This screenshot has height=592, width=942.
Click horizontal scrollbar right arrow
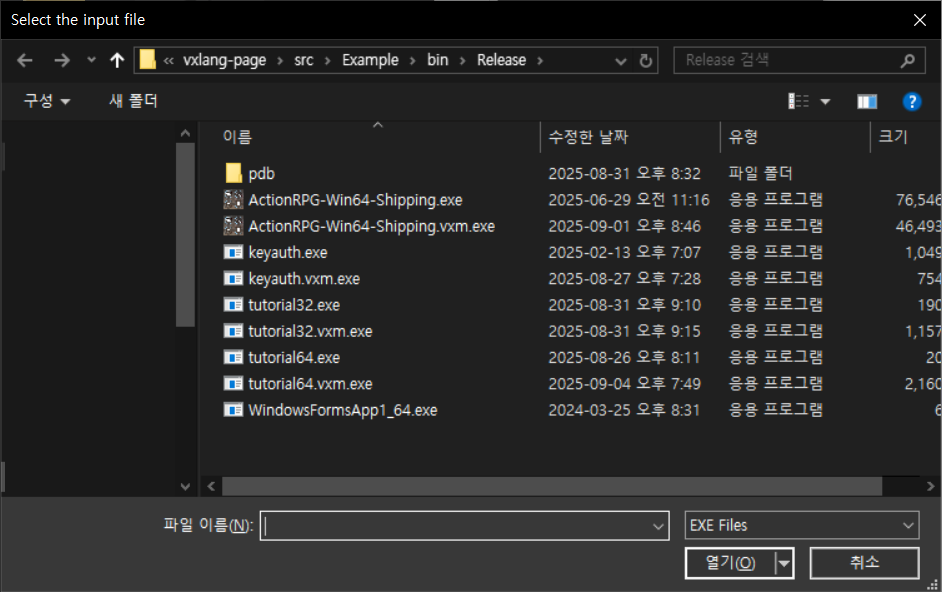coord(931,486)
